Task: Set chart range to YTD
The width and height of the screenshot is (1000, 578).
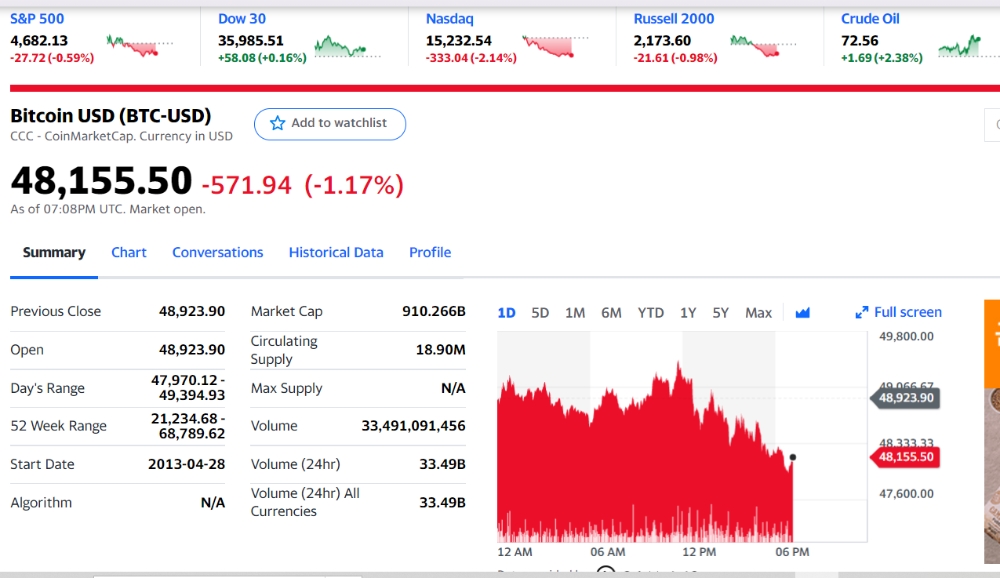Action: coord(651,313)
